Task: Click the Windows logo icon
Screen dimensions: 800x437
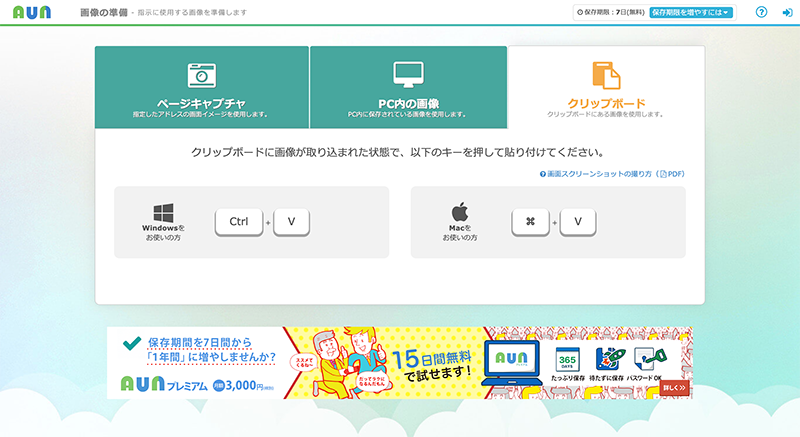Action: coord(163,212)
